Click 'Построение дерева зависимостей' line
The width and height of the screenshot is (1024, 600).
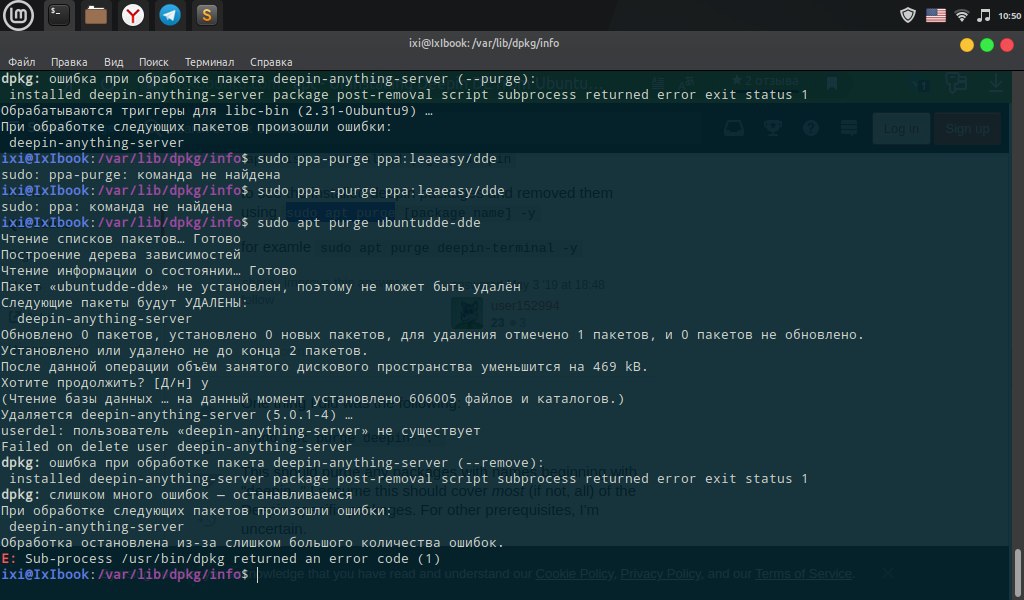[121, 255]
